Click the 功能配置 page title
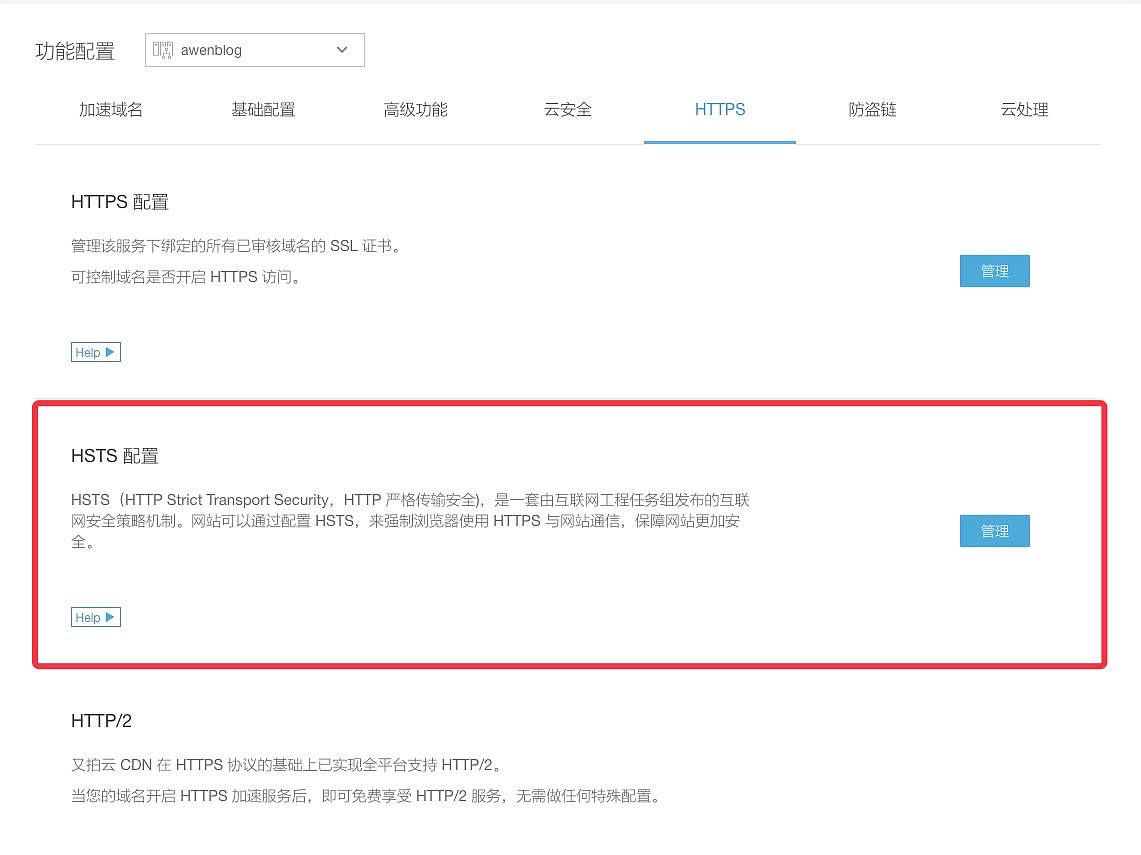Screen dimensions: 1141x855 point(75,51)
